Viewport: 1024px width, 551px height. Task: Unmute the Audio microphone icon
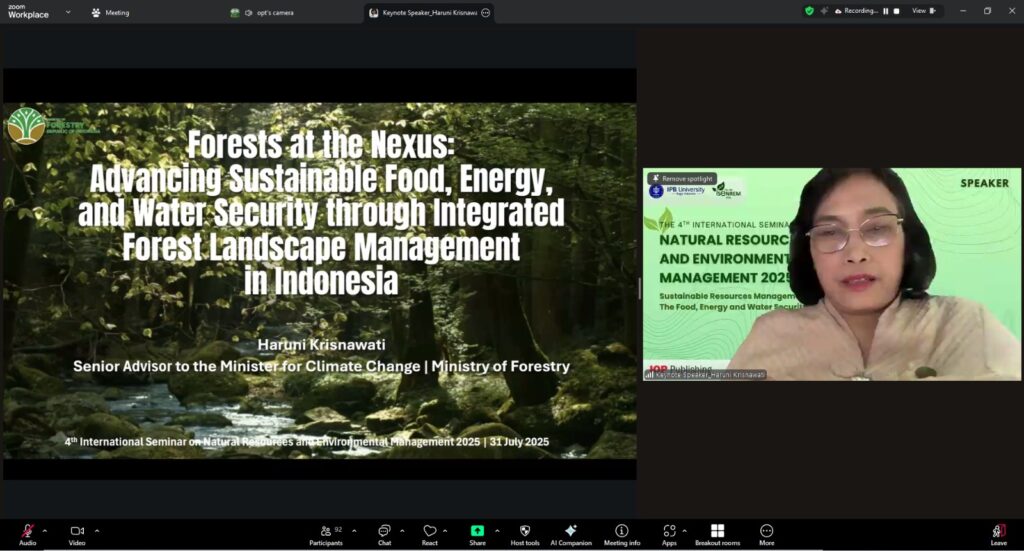27,531
